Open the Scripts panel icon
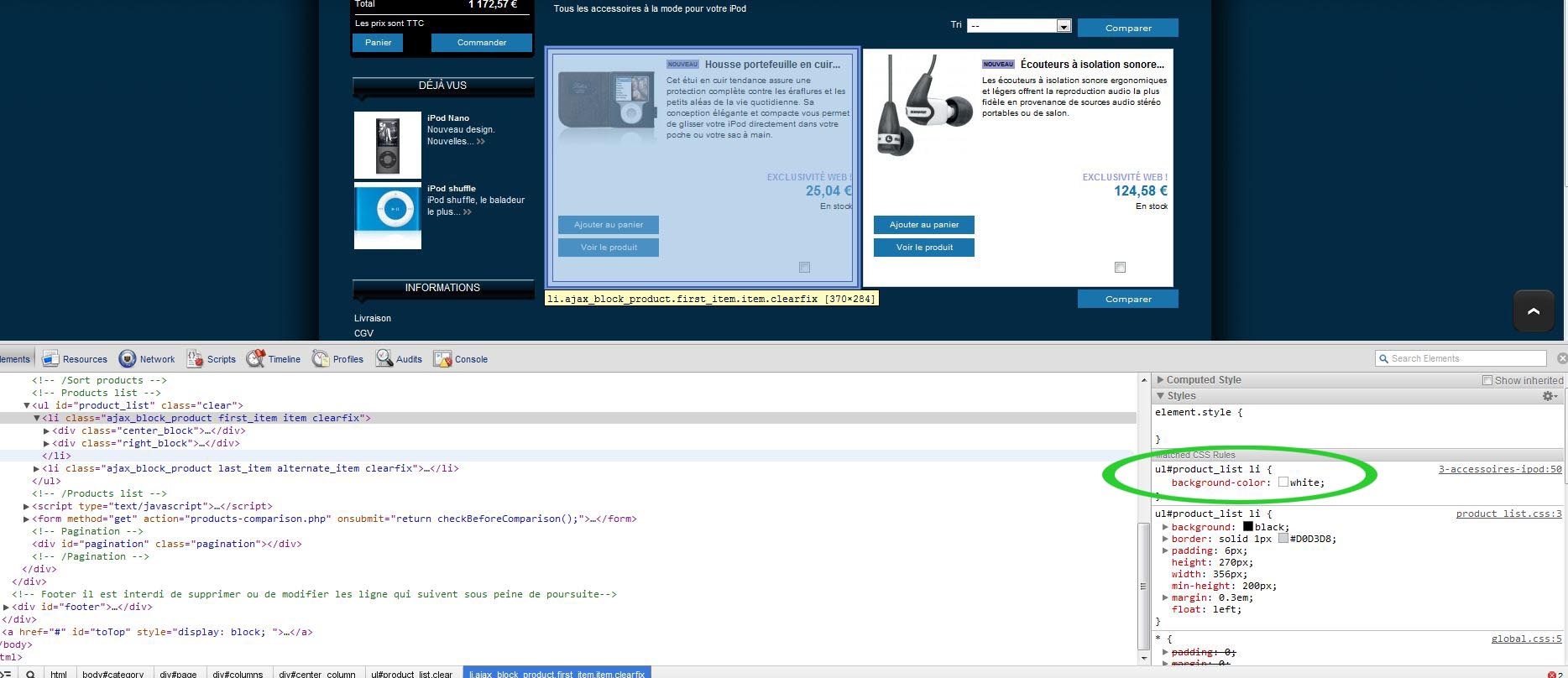Viewport: 1568px width, 678px height. [196, 359]
